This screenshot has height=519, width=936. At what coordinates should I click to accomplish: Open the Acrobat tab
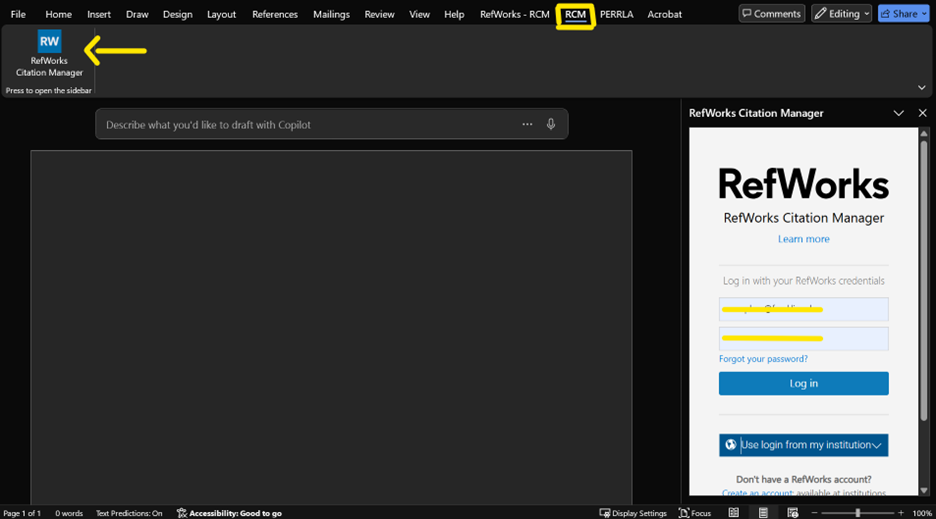[664, 14]
